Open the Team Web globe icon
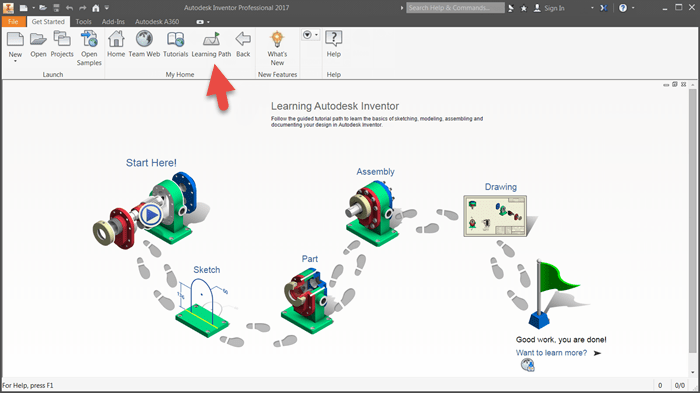This screenshot has height=393, width=700. tap(144, 39)
